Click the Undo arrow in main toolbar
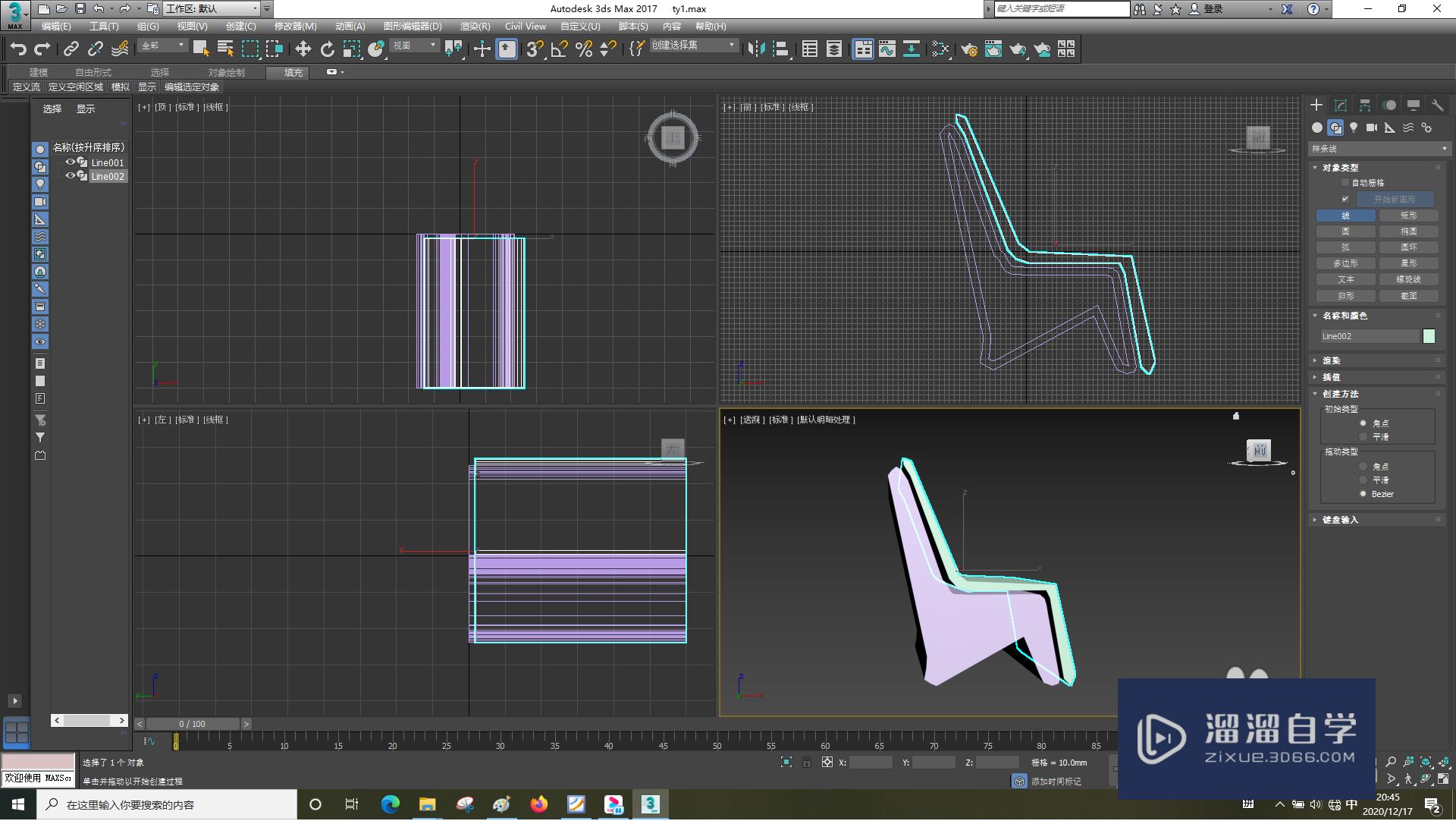The image size is (1456, 821). pos(18,49)
